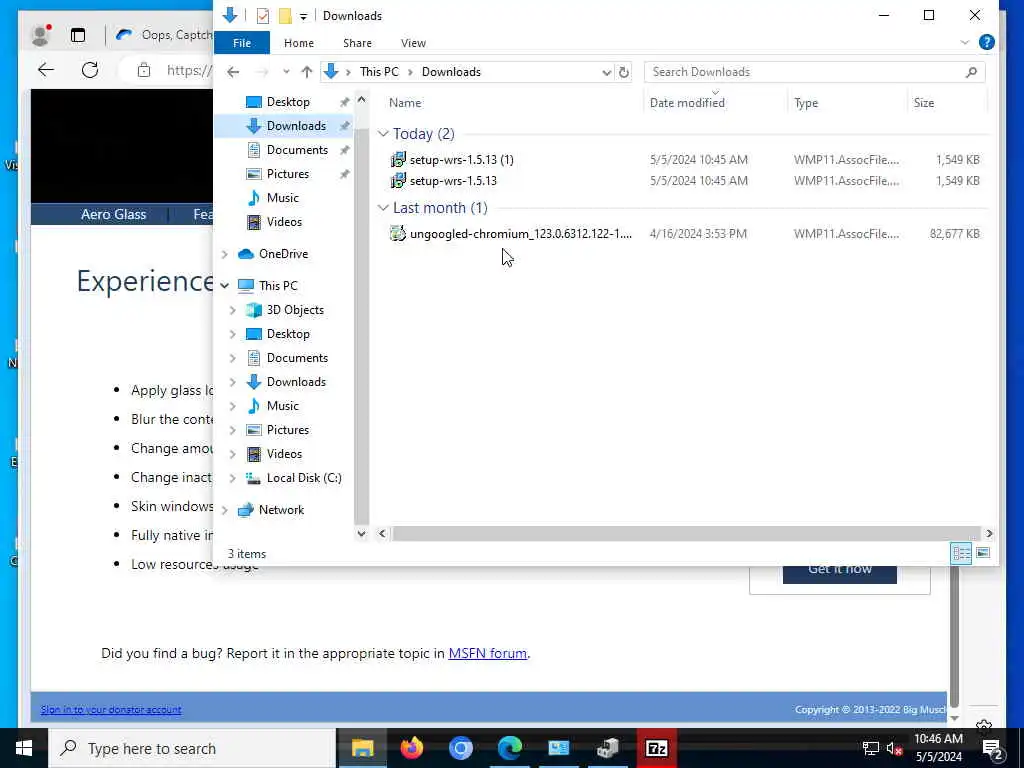Viewport: 1024px width, 768px height.
Task: Open Edge tab actions menu icon
Action: pos(78,35)
